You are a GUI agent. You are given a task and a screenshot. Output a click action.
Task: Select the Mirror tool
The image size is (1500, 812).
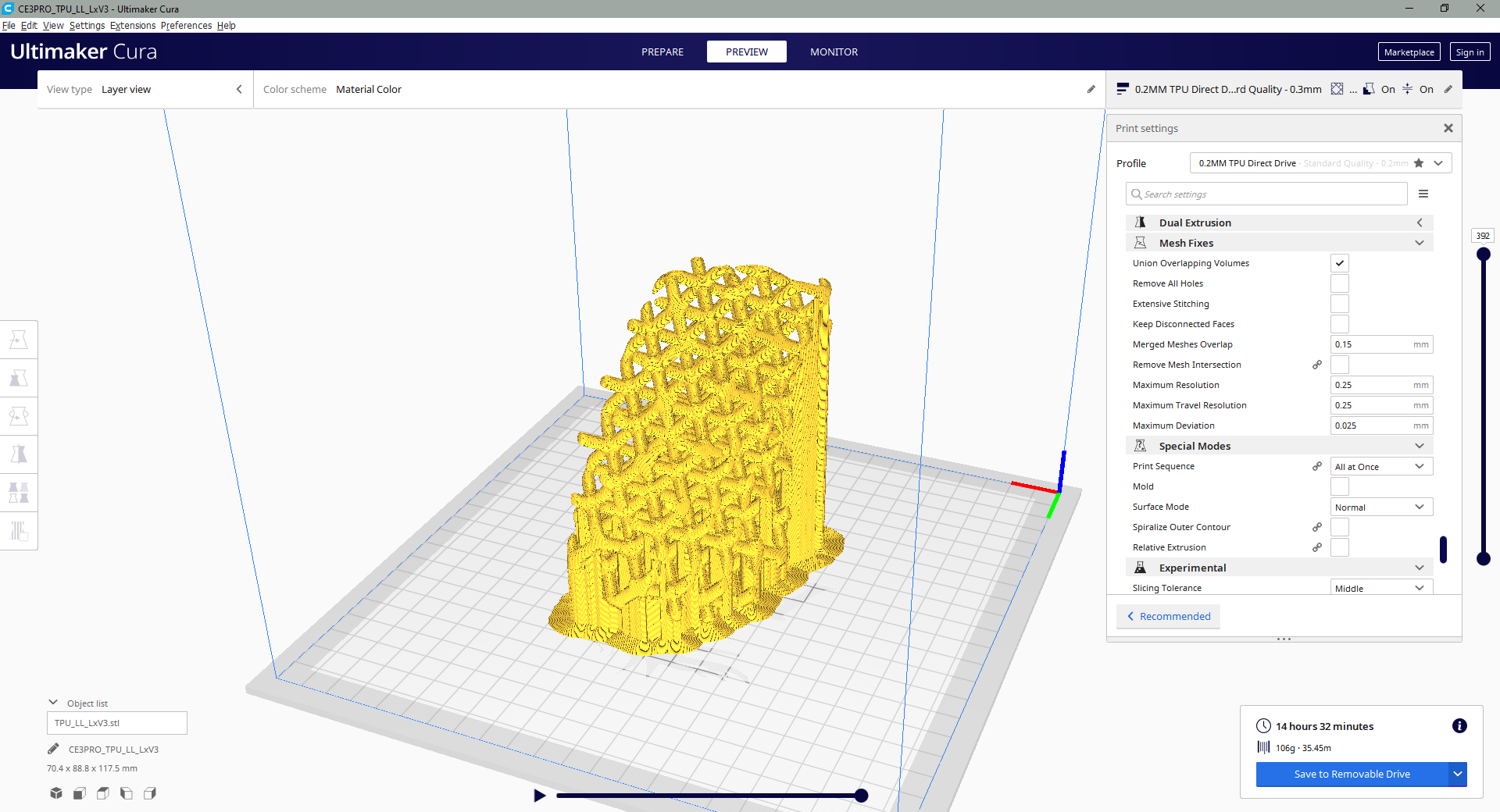(x=19, y=454)
